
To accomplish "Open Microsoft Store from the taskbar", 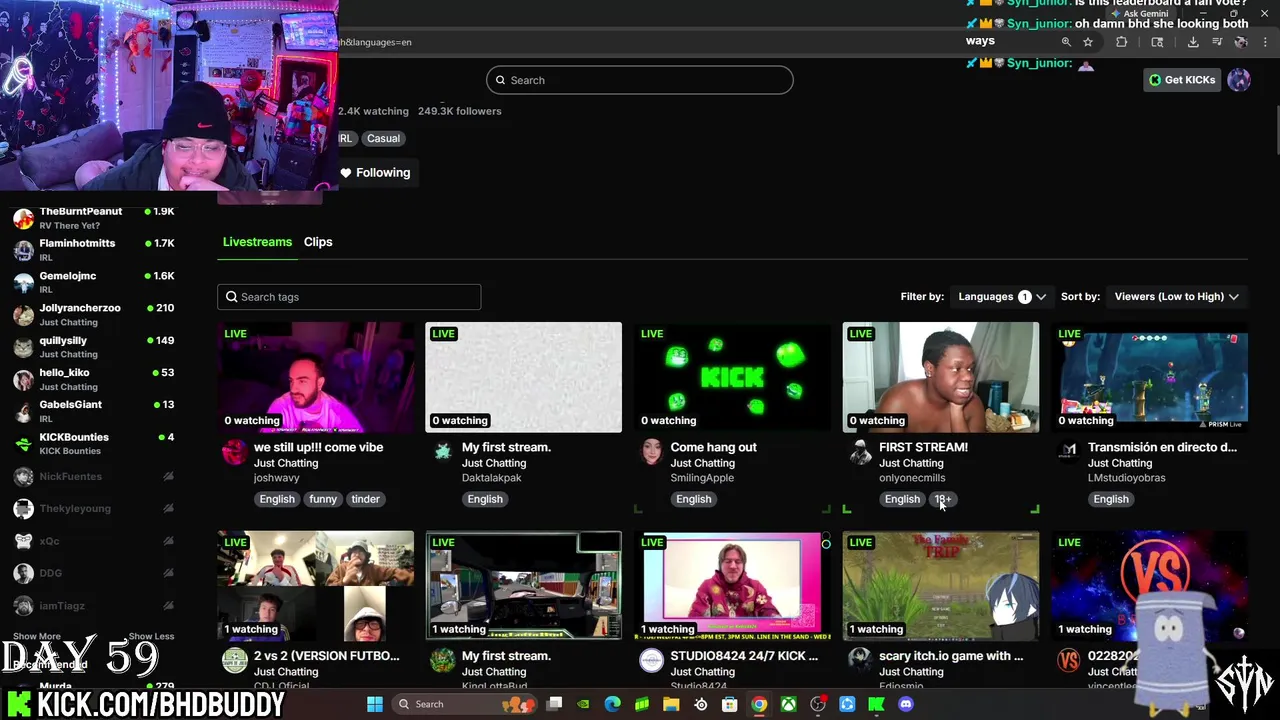I will (730, 704).
